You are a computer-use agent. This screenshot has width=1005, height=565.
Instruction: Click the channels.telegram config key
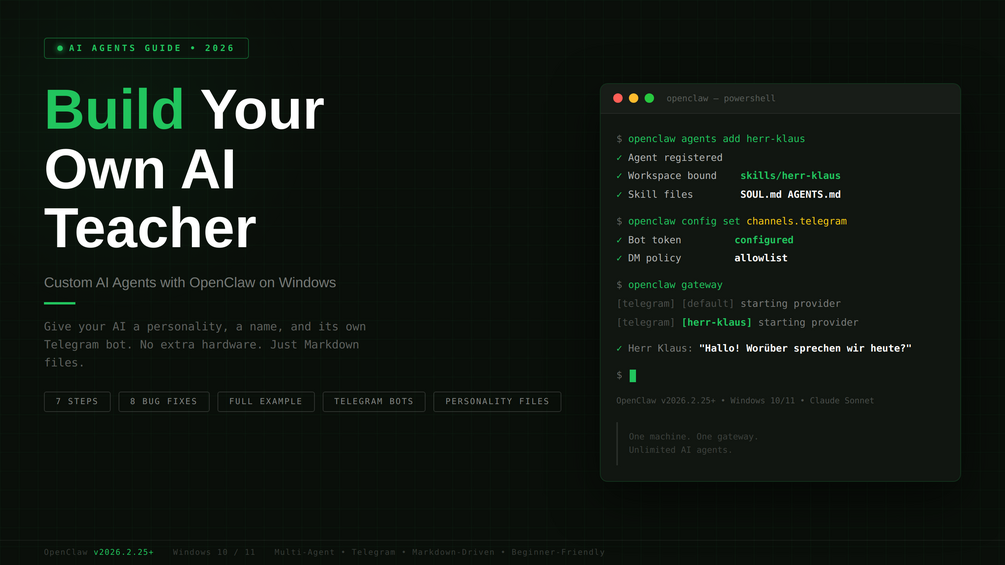796,221
